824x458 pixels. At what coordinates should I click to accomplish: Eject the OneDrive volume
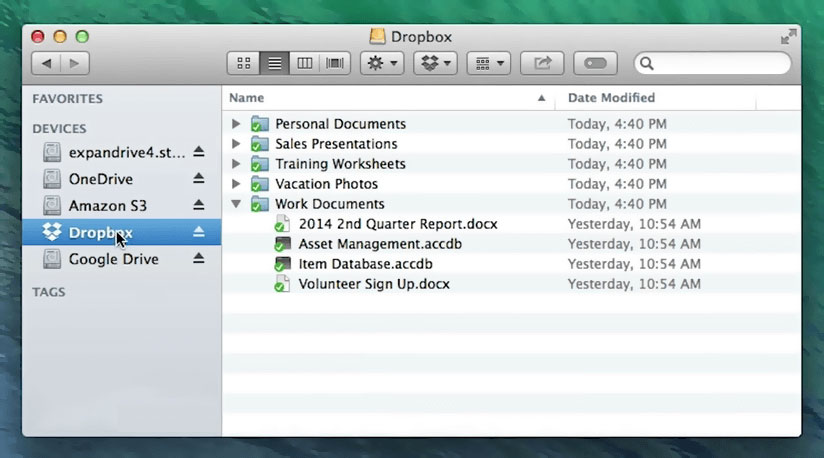point(198,178)
